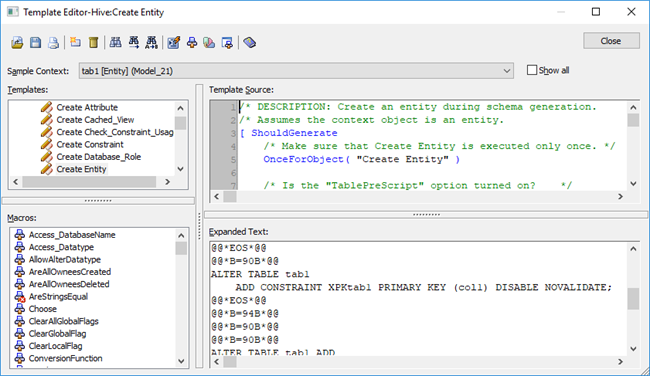Select the Create Database_Role template
The image size is (650, 376).
(x=99, y=157)
